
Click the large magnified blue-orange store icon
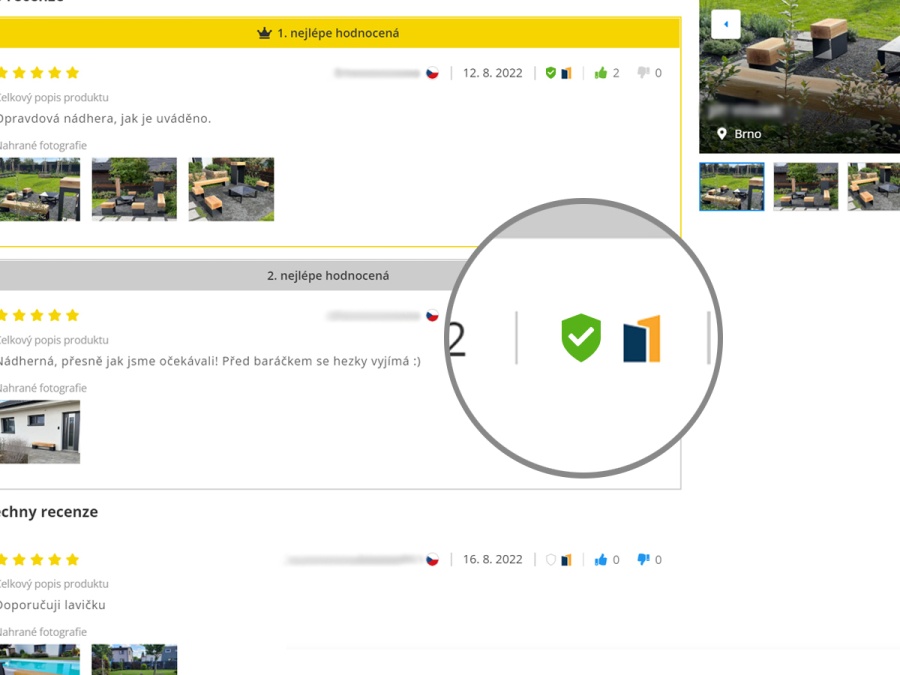click(641, 339)
